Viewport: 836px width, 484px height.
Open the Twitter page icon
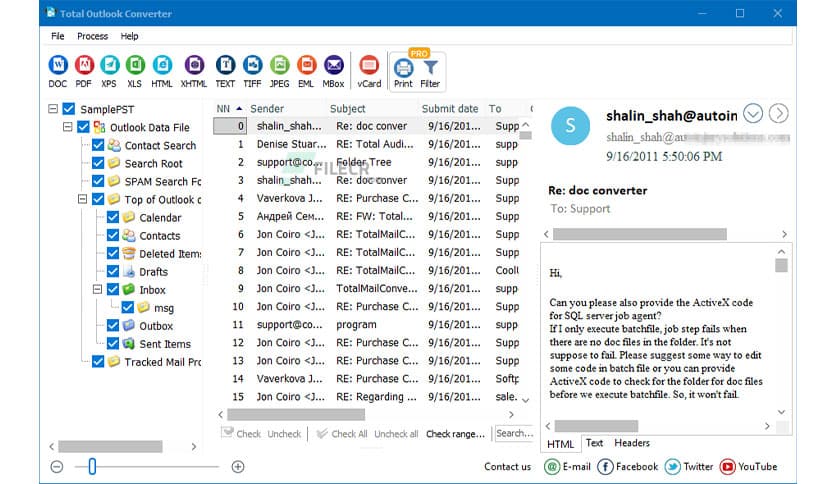coord(672,467)
